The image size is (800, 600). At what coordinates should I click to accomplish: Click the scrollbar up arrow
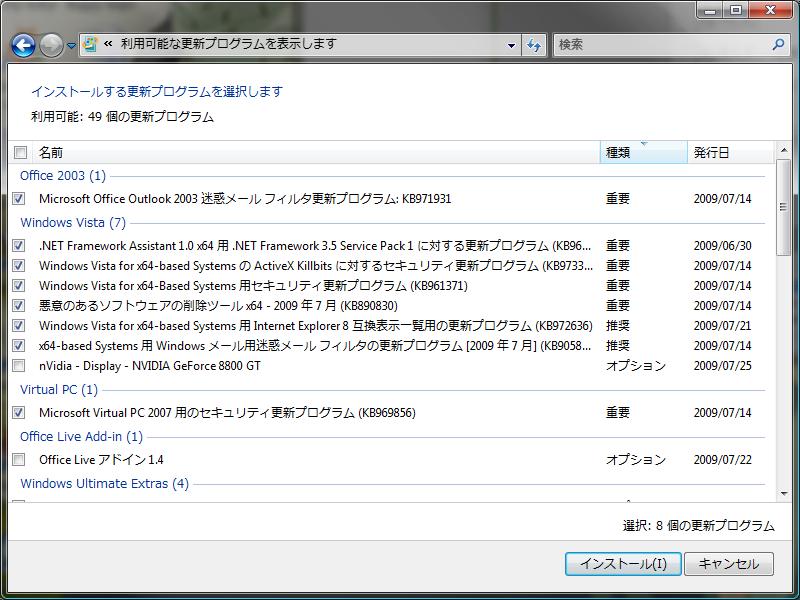(783, 150)
